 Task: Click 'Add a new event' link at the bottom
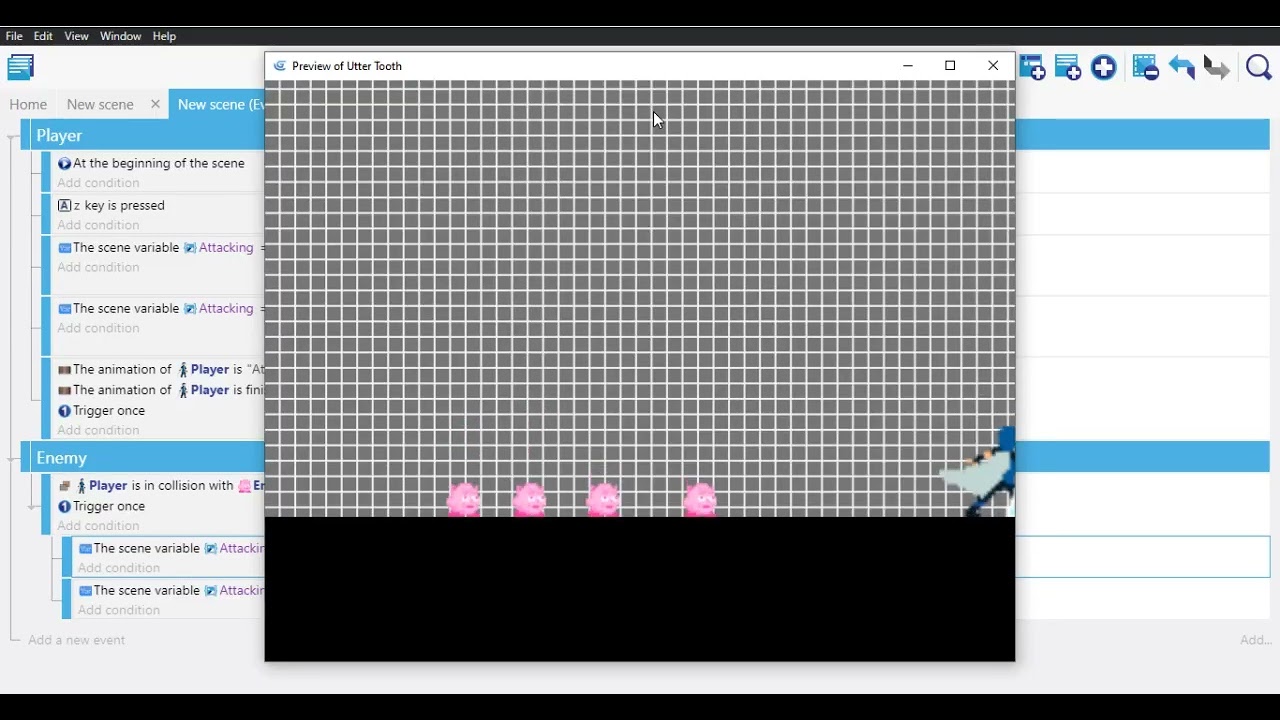click(77, 640)
